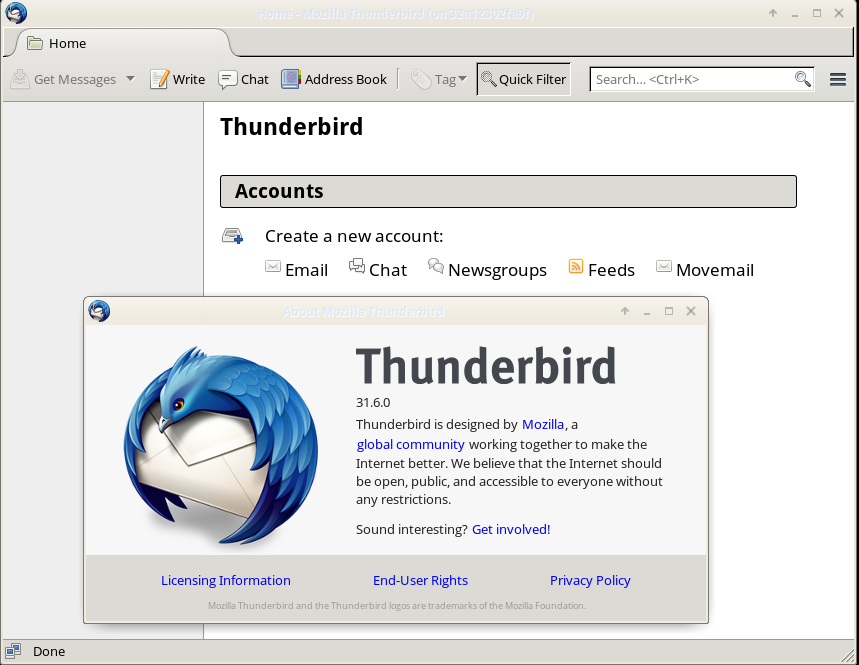The width and height of the screenshot is (859, 665).
Task: Switch to the Home tab
Action: (x=69, y=43)
